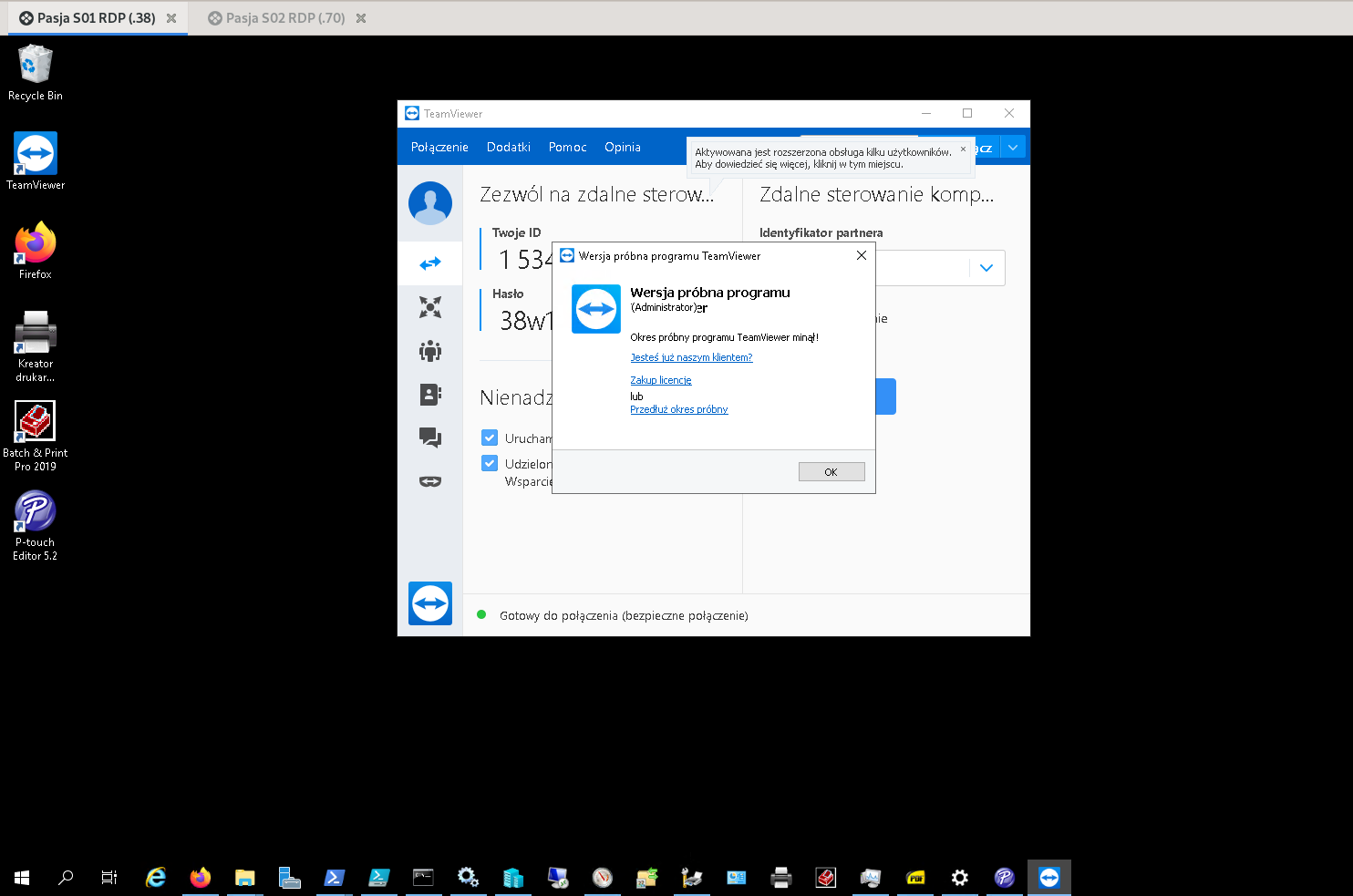Image resolution: width=1353 pixels, height=896 pixels.
Task: Open Task View in the taskbar
Action: tap(109, 878)
